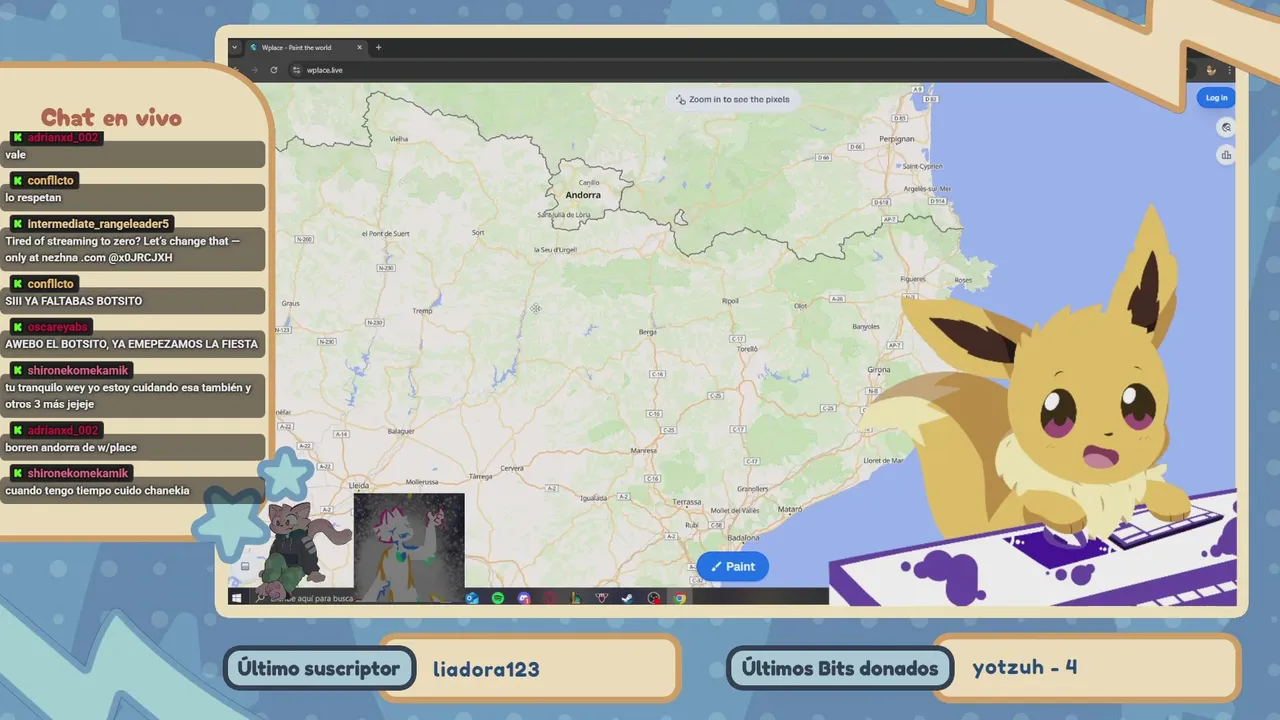Click the wplace.live address bar
1280x720 pixels.
click(x=740, y=70)
